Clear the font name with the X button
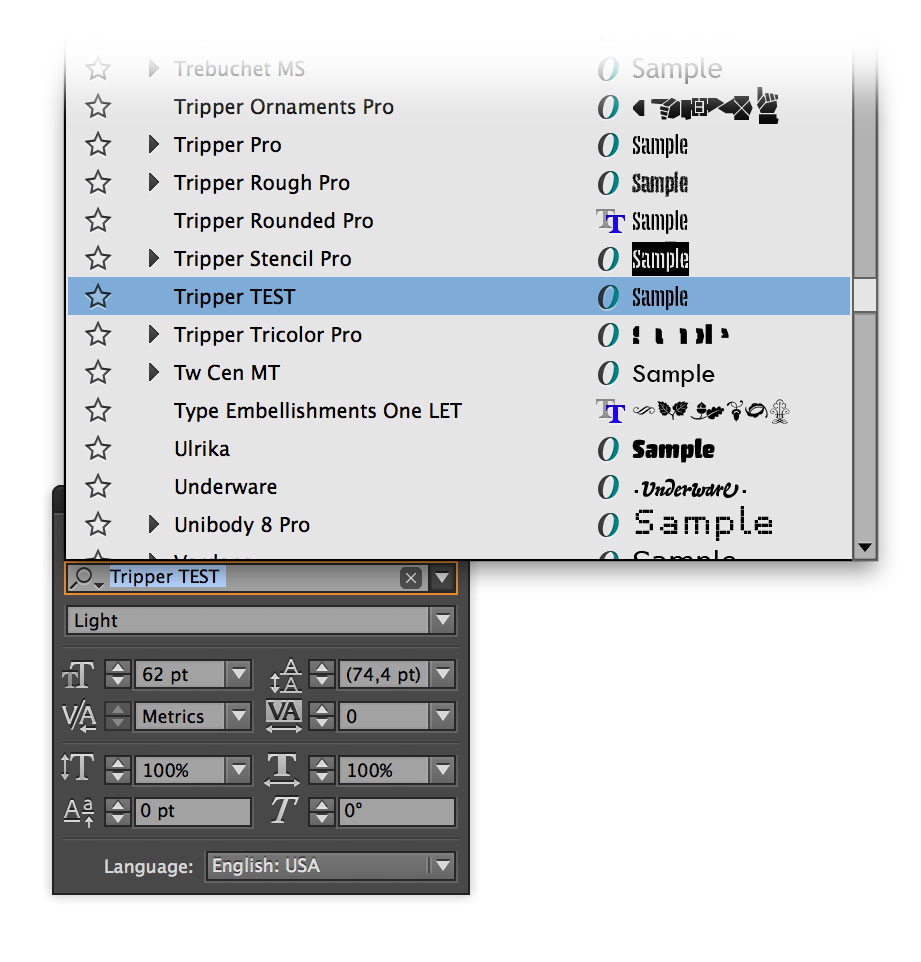Image resolution: width=921 pixels, height=962 pixels. point(410,578)
